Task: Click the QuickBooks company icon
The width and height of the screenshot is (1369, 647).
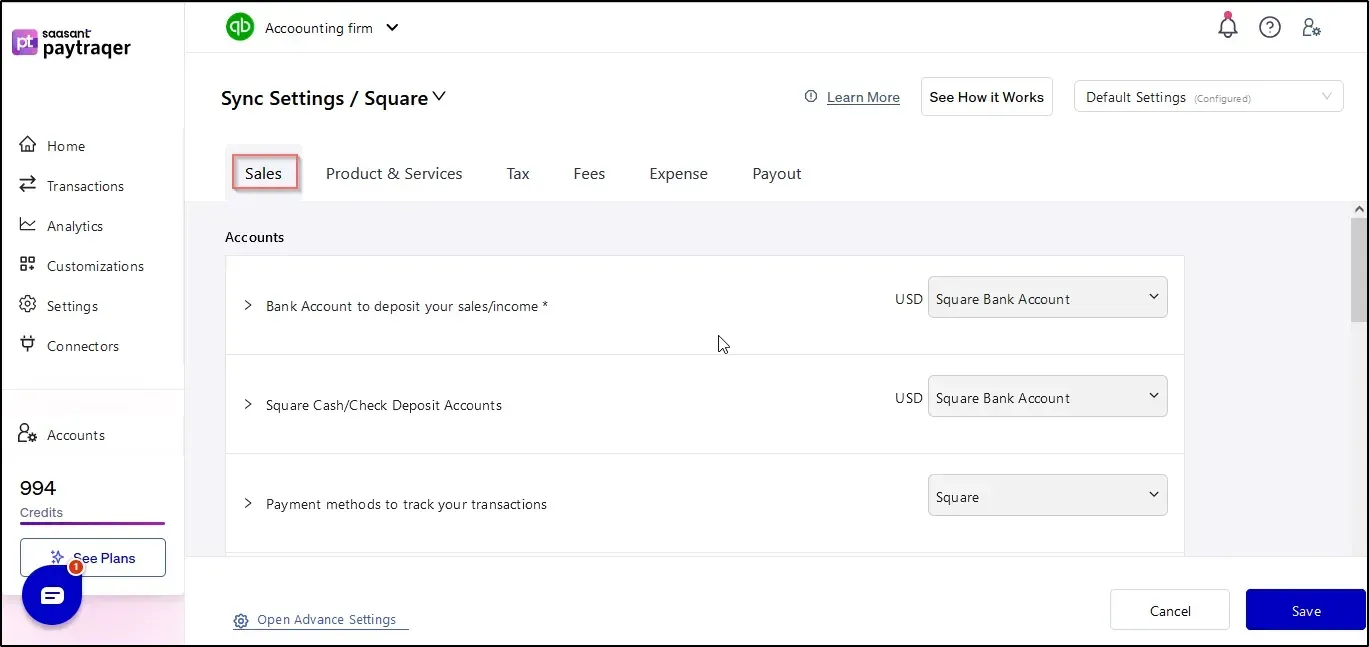Action: pos(240,27)
